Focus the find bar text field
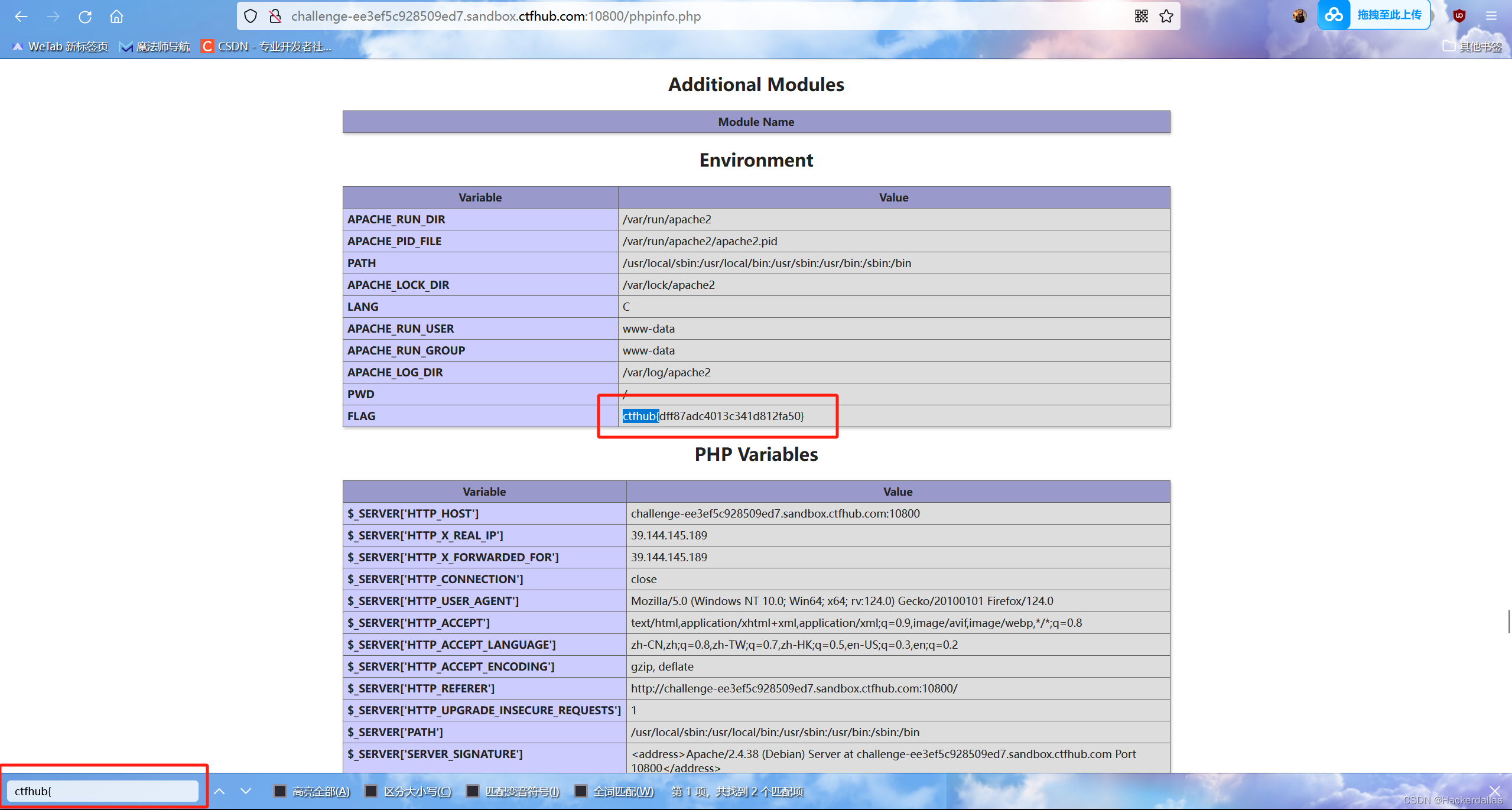The height and width of the screenshot is (810, 1512). click(x=103, y=791)
